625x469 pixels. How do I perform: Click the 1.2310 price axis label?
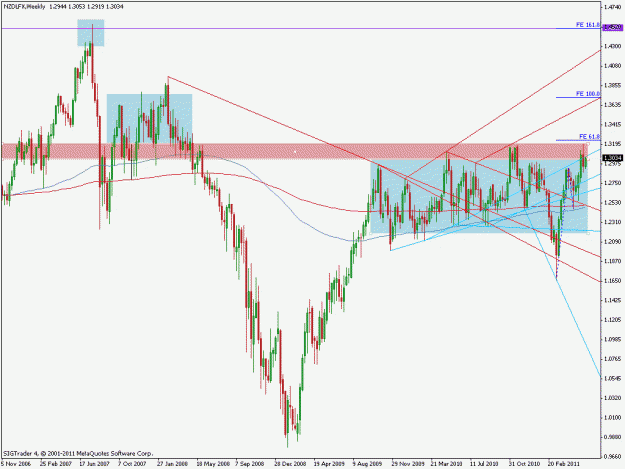coord(614,222)
